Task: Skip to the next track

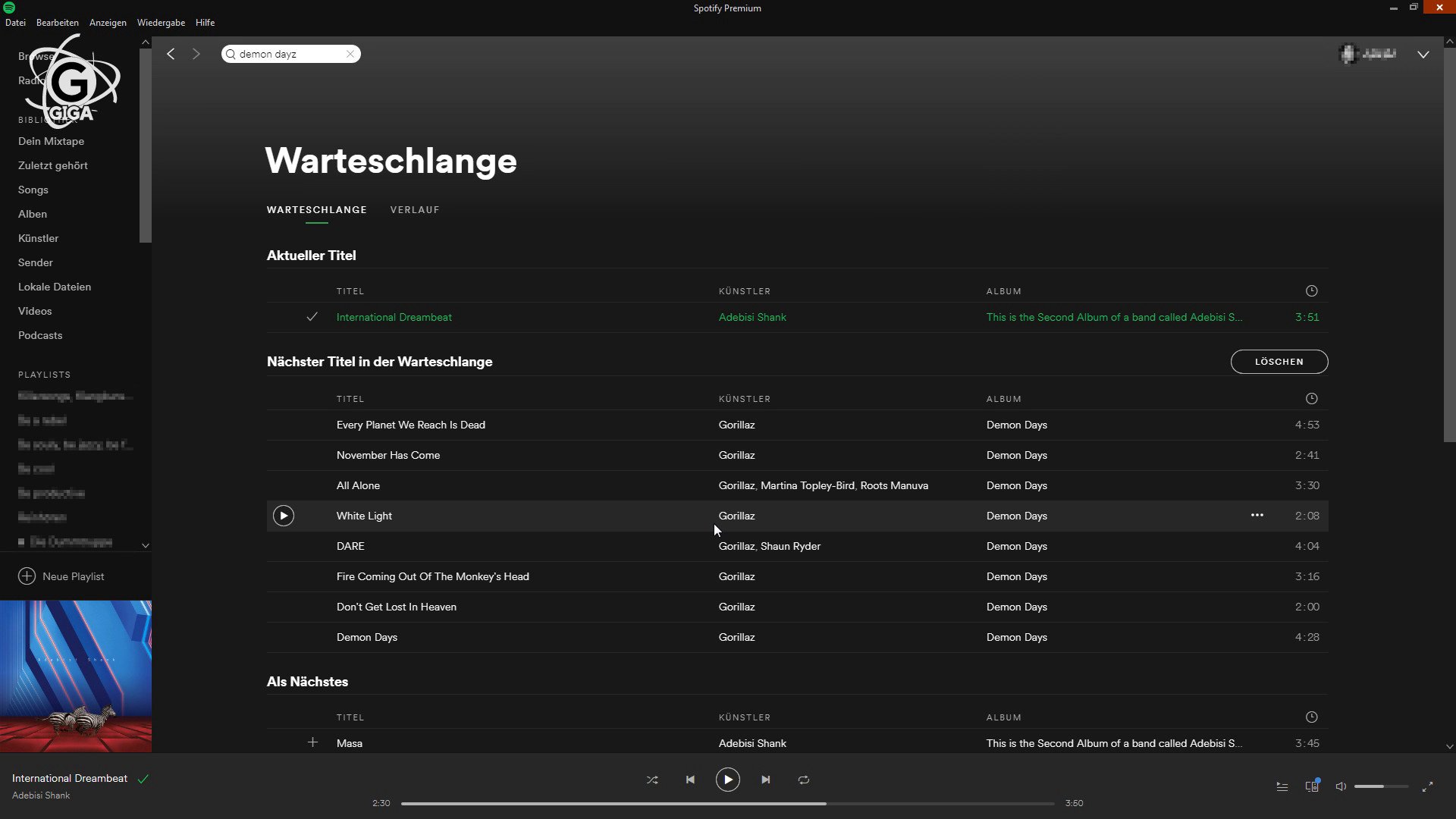Action: 766,780
